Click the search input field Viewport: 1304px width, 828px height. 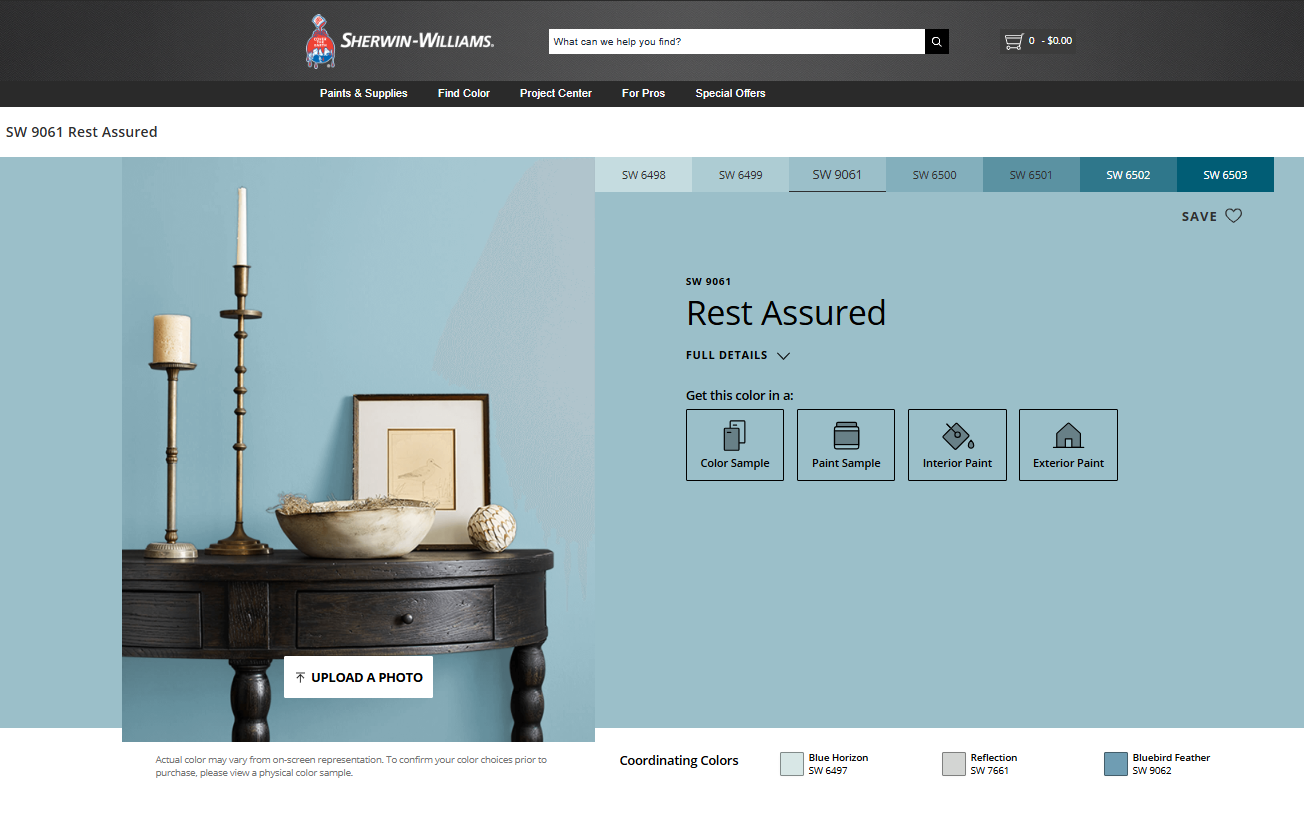point(736,42)
